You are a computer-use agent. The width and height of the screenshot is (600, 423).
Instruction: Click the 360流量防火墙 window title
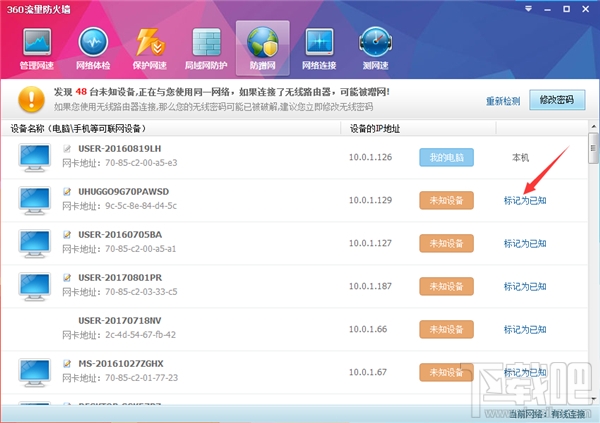[x=39, y=9]
